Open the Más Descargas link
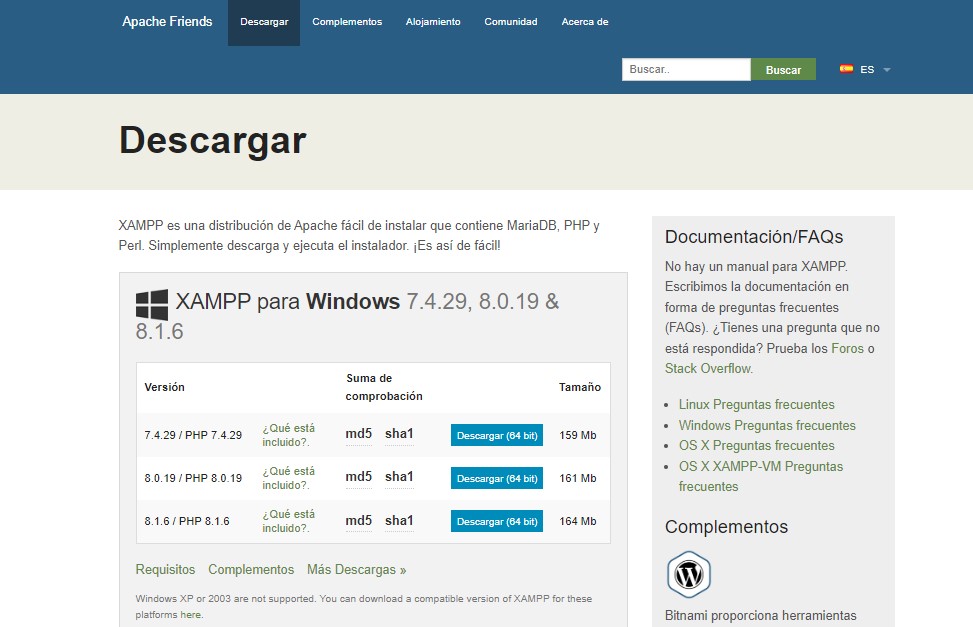 pos(356,569)
